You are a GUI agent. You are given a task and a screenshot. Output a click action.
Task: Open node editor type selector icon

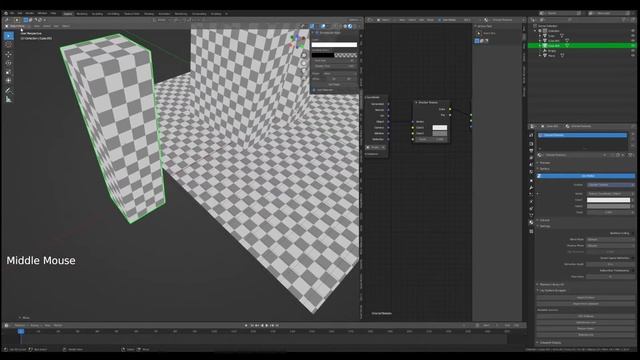pyautogui.click(x=370, y=20)
